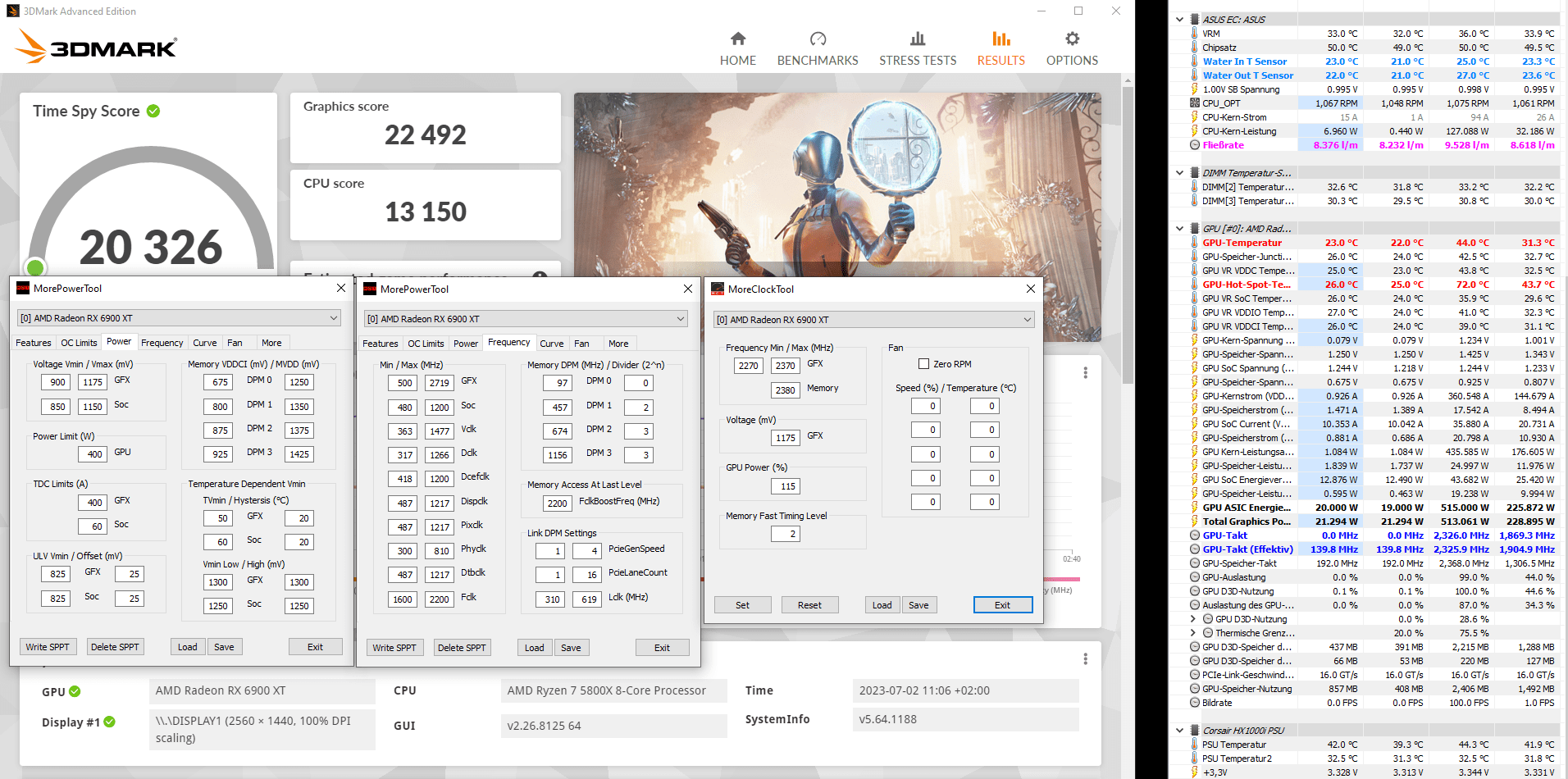Viewport: 1568px width, 779px height.
Task: Click the FclkBoostFreq (MHz) field showing 2200
Action: [557, 503]
